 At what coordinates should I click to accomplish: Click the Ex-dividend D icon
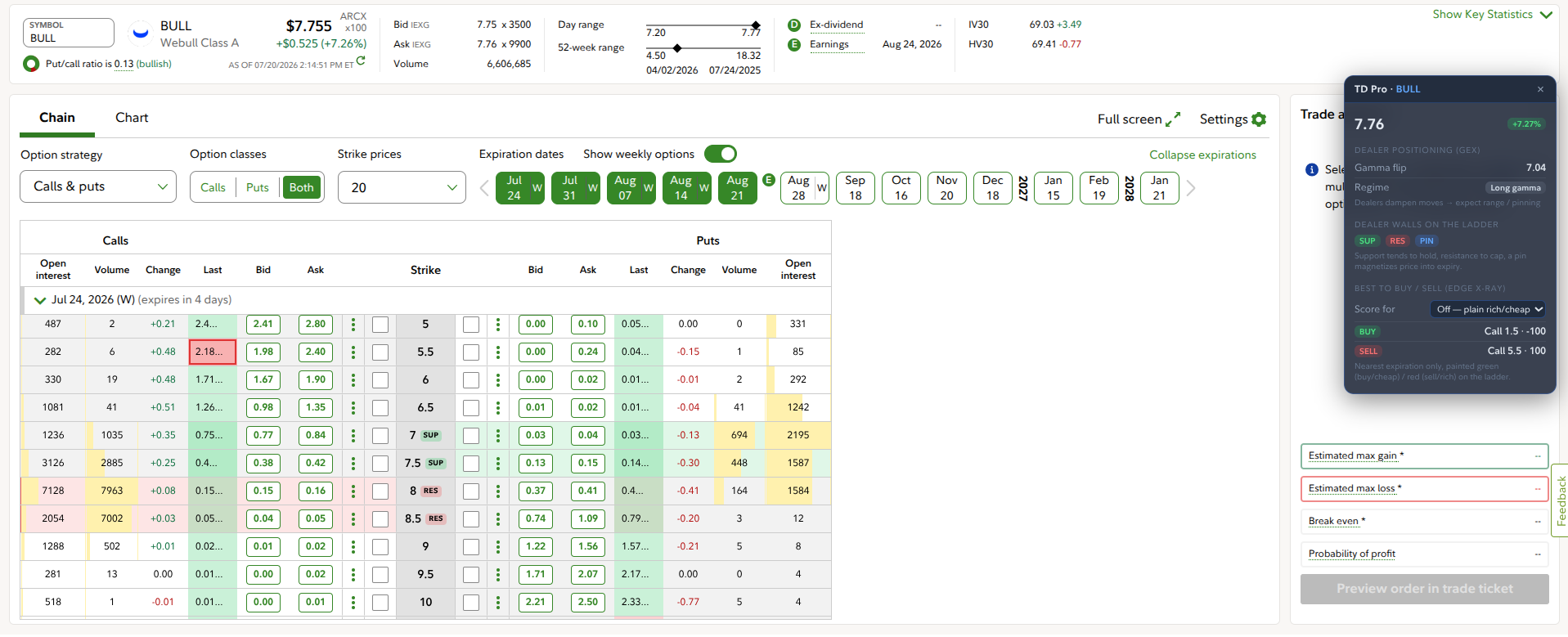coord(793,25)
